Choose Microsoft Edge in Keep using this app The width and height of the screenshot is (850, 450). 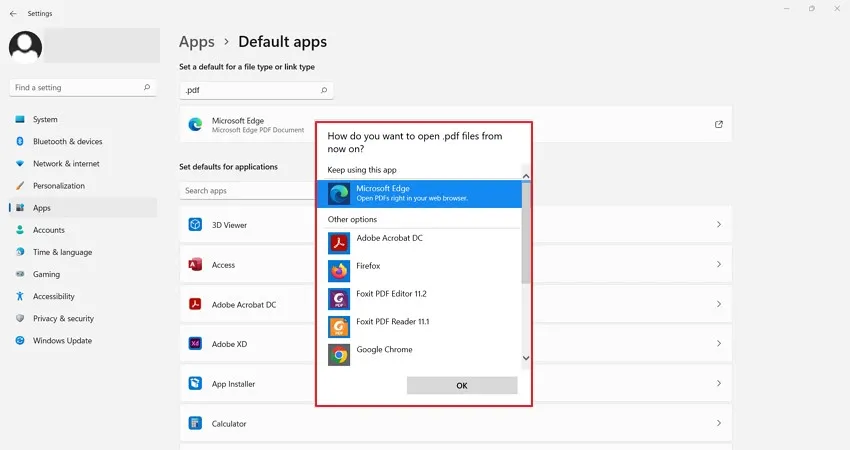(x=419, y=194)
